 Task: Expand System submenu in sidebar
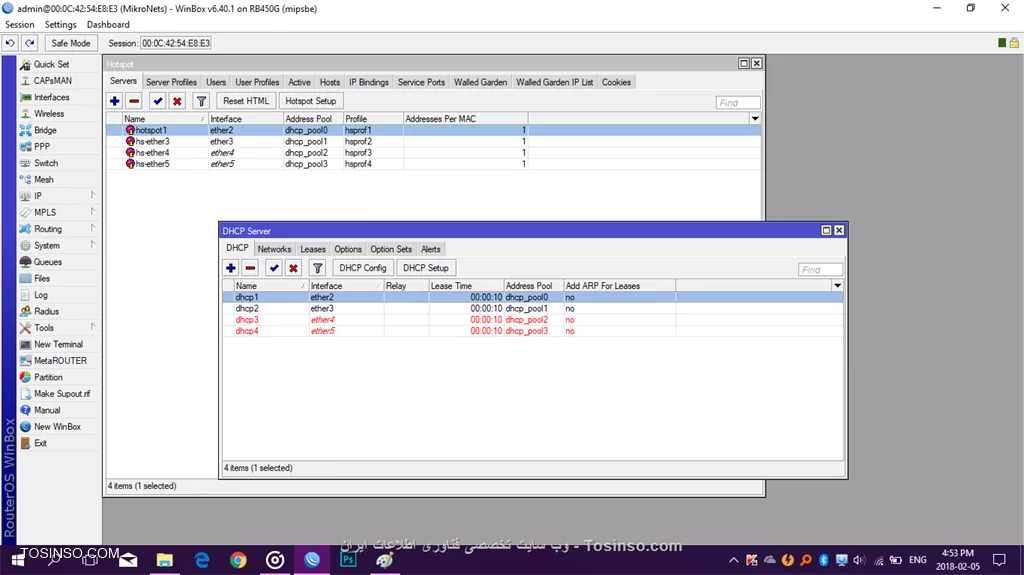59,246
